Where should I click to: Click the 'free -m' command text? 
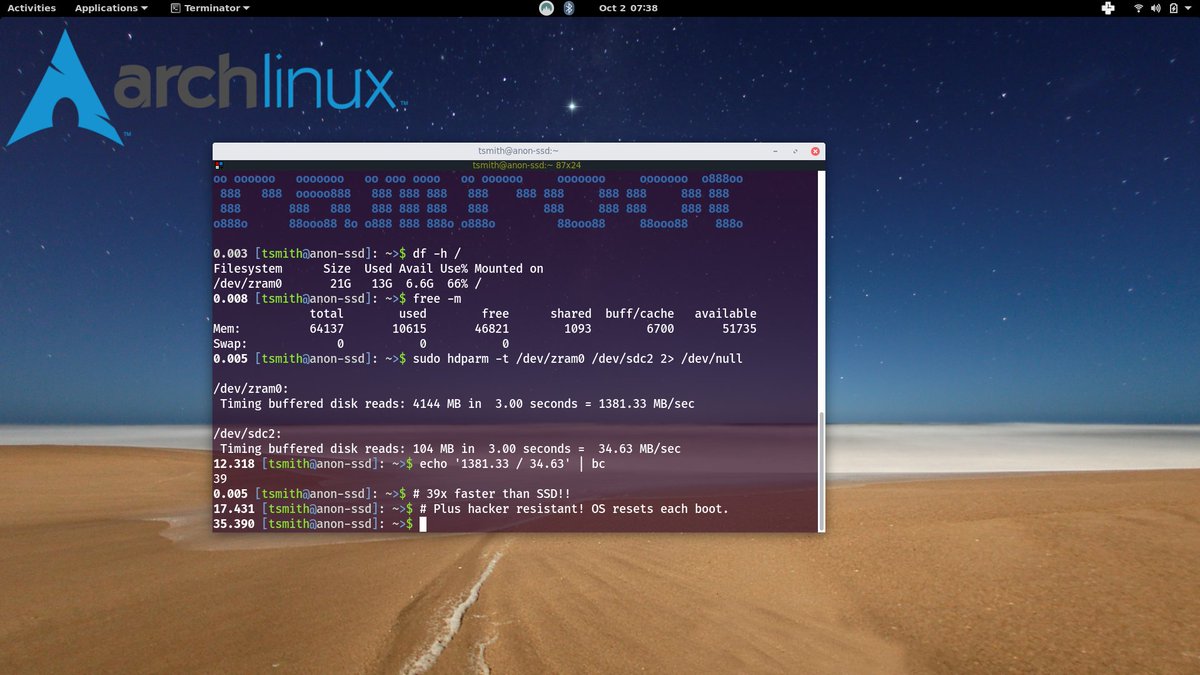coord(436,298)
